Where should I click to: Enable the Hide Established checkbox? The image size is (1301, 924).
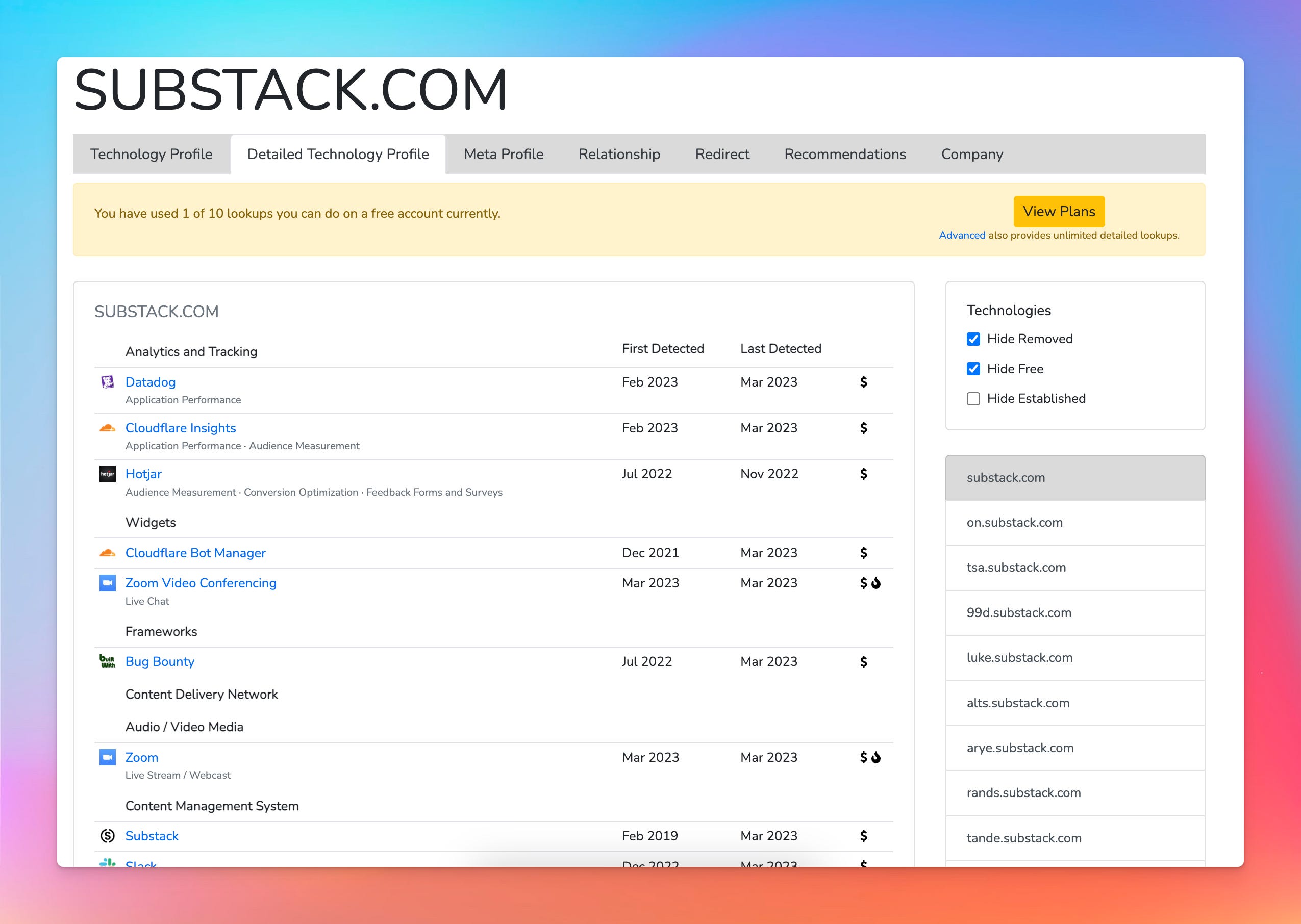click(973, 399)
